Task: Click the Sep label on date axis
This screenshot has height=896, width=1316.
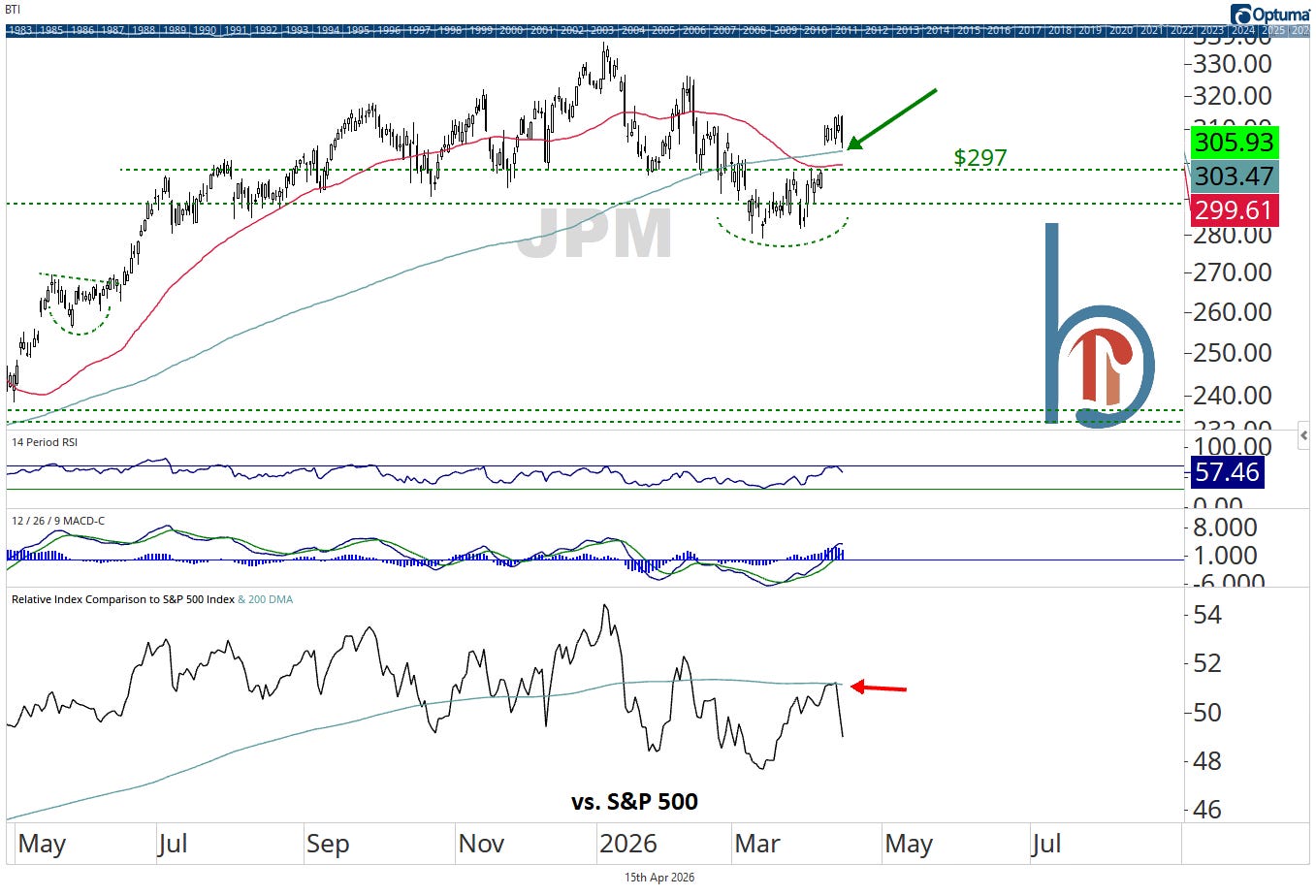Action: pyautogui.click(x=328, y=844)
